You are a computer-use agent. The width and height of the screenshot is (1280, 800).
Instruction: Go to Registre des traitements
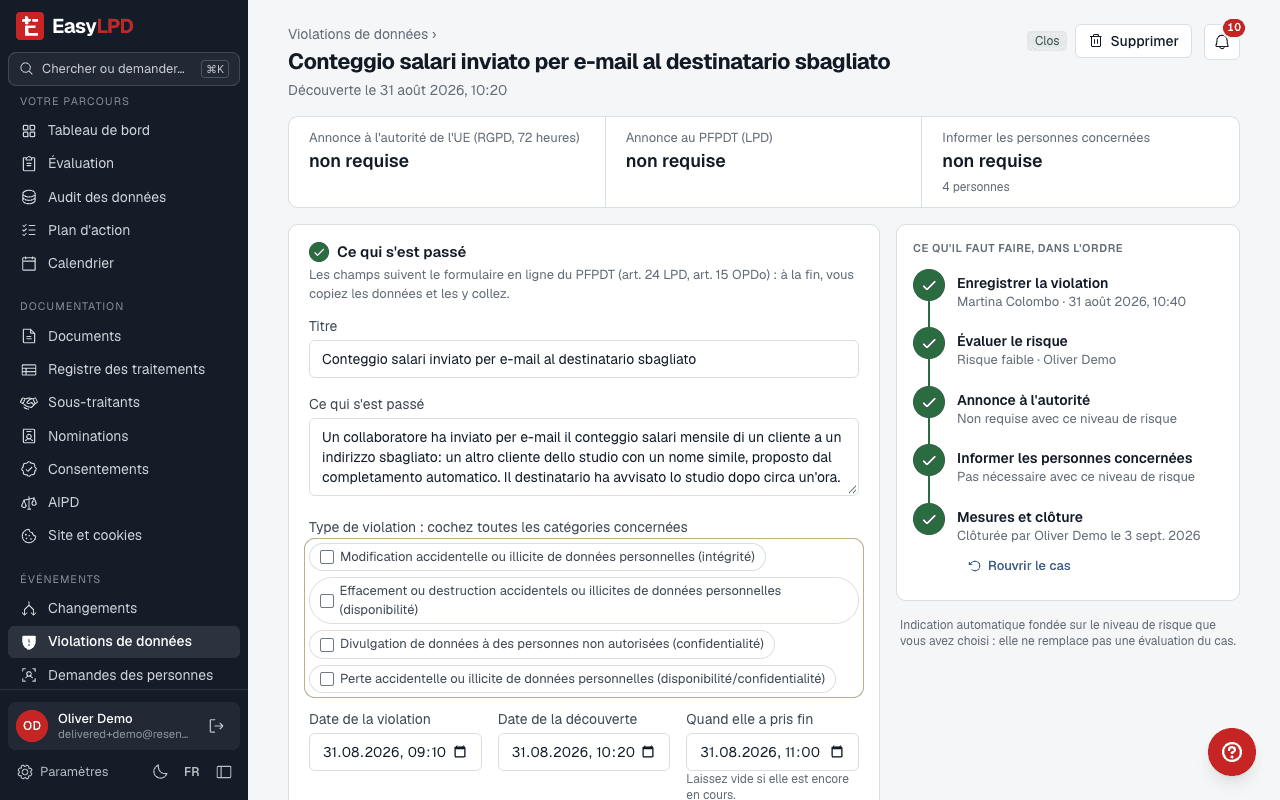(x=124, y=369)
